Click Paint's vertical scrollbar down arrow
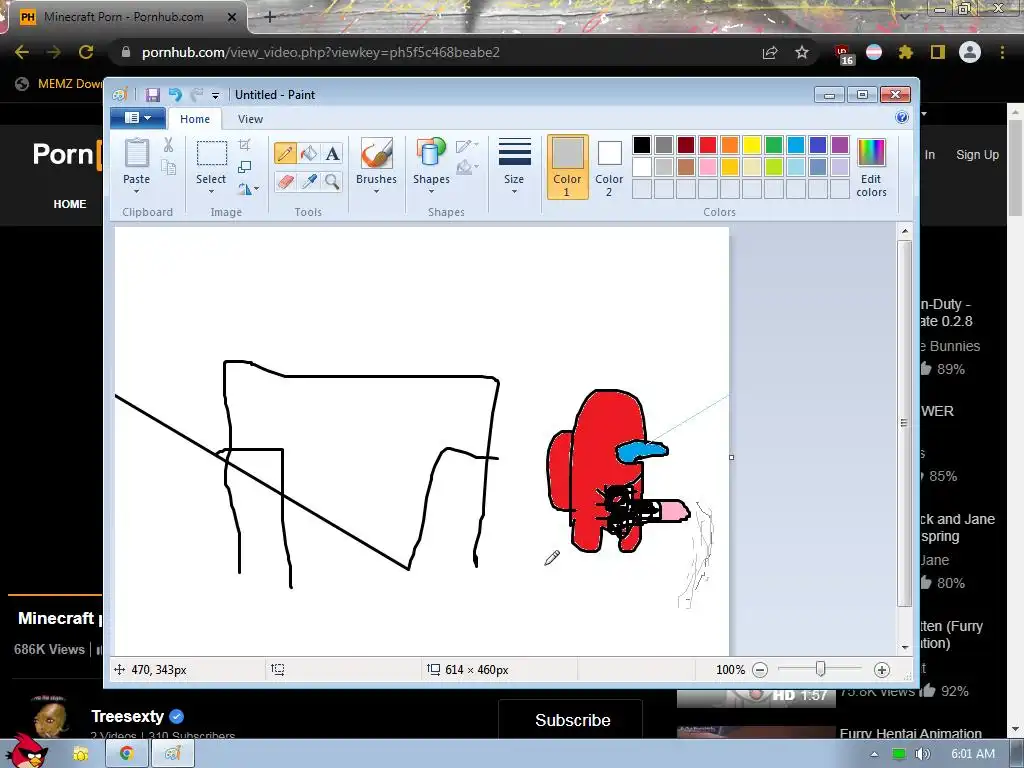Viewport: 1024px width, 768px height. tap(904, 647)
